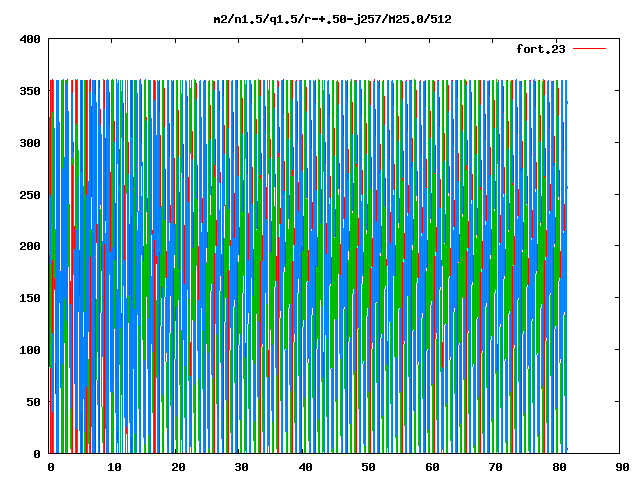Viewport: 640px width, 480px height.
Task: Click the x-axis label 80
Action: tap(559, 467)
